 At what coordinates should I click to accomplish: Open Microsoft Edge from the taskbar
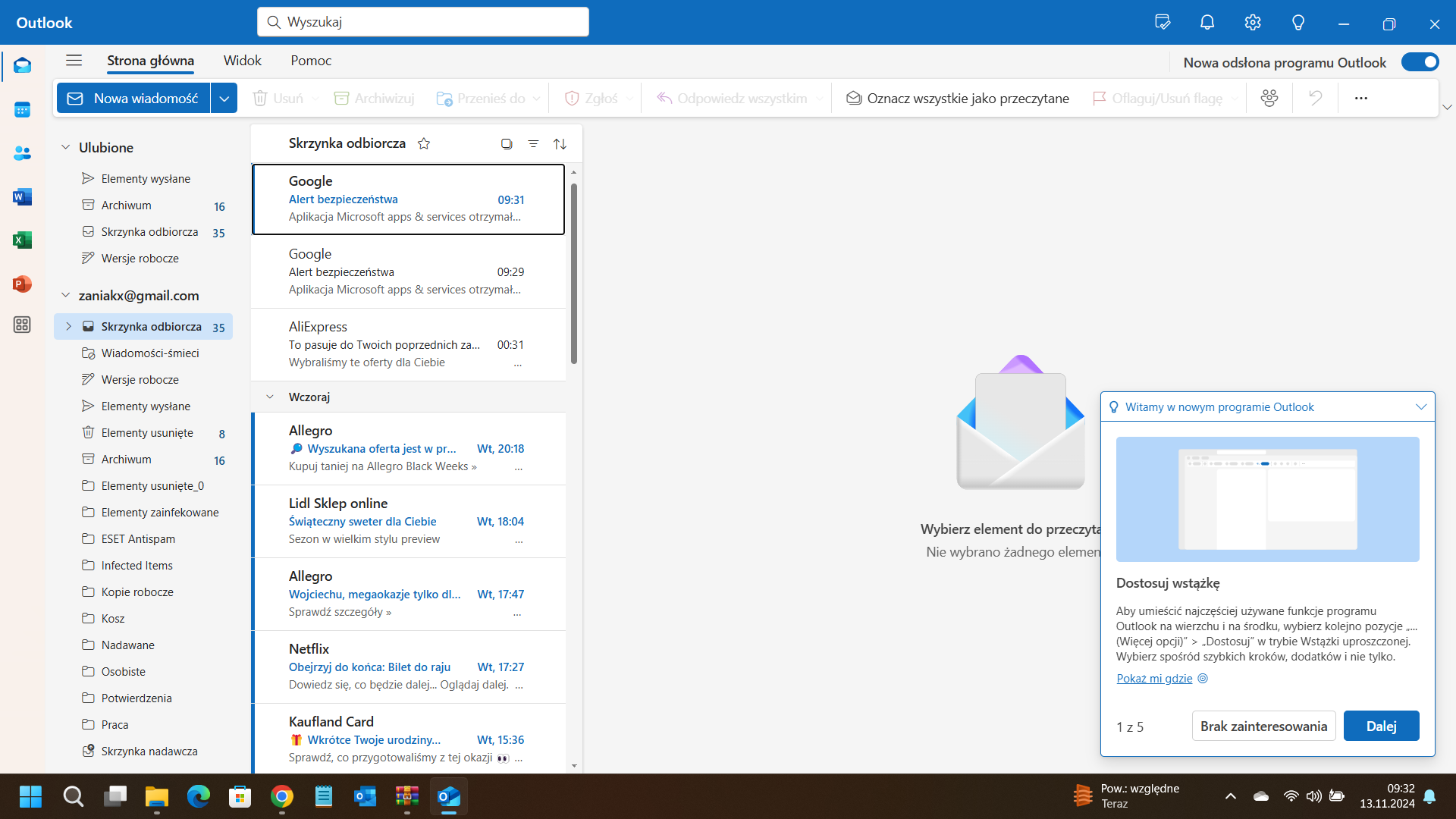click(x=199, y=796)
